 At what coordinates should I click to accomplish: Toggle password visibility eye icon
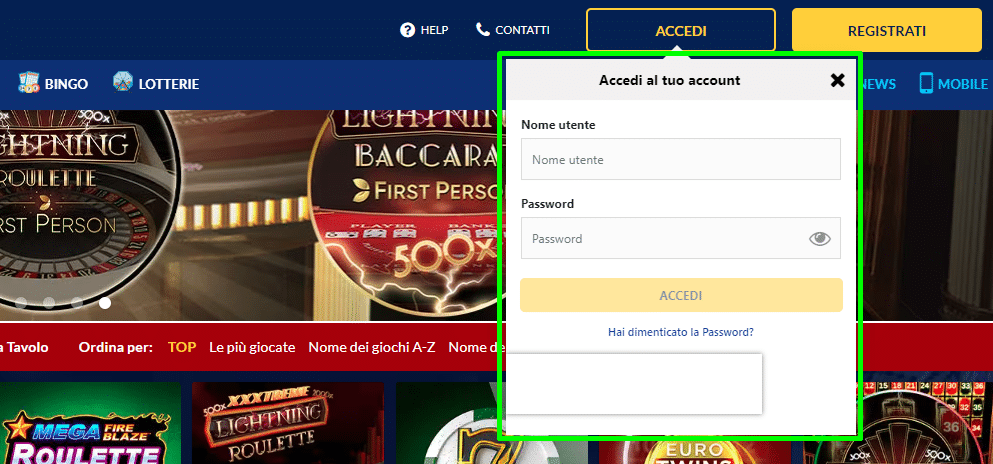[x=819, y=239]
